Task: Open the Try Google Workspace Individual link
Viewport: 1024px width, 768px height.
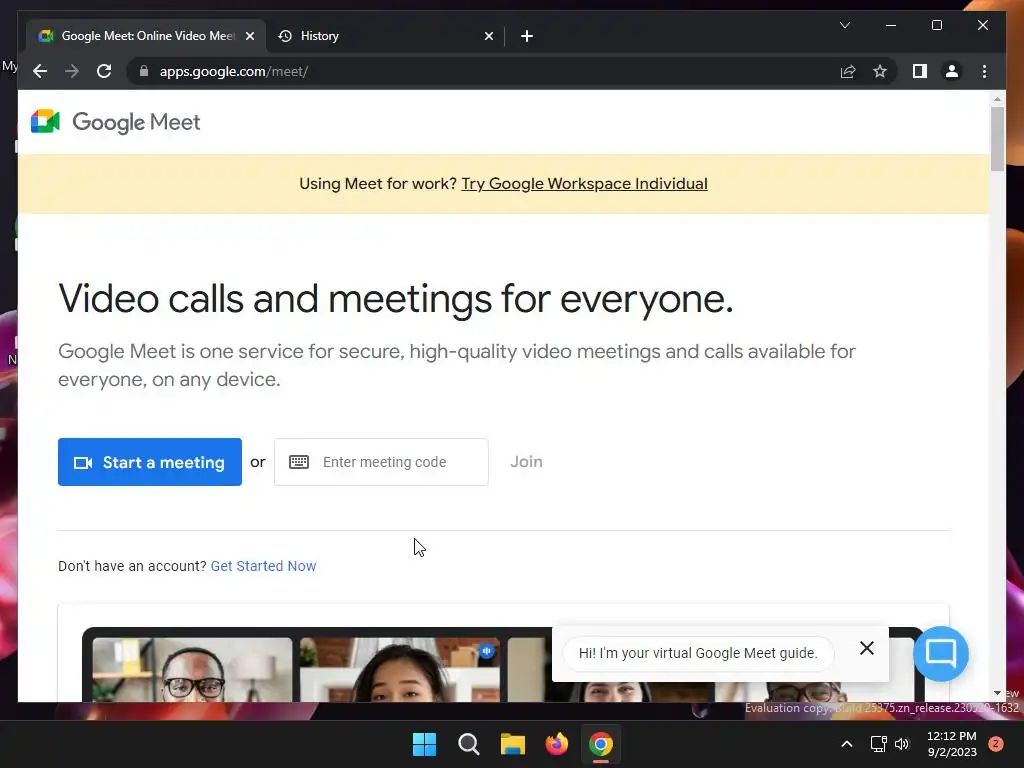Action: (584, 184)
